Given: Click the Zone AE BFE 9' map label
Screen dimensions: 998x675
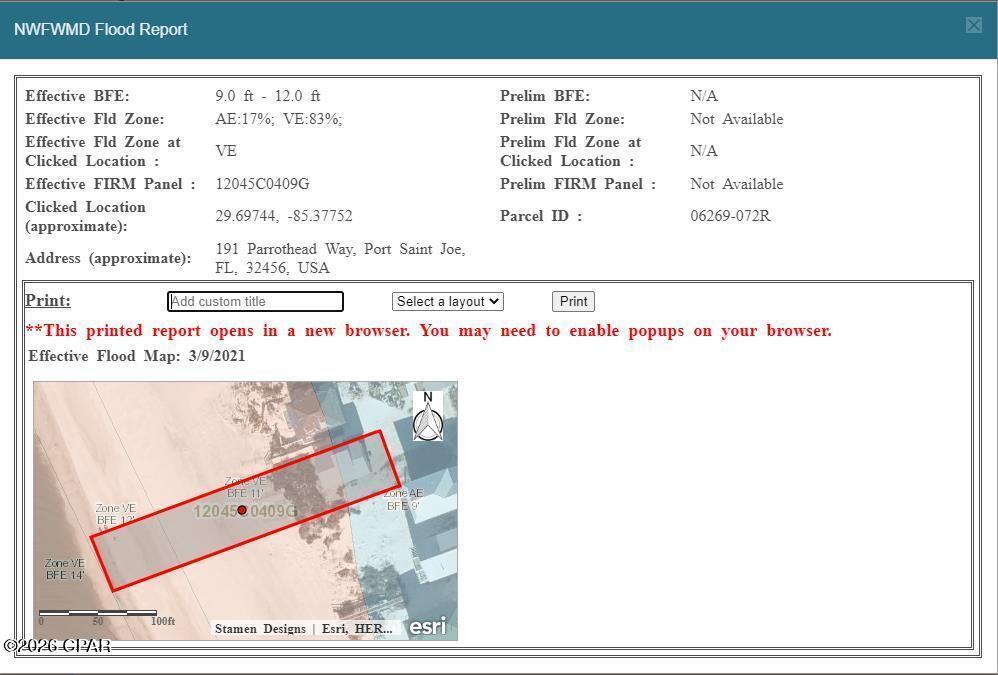Looking at the screenshot, I should tap(405, 498).
